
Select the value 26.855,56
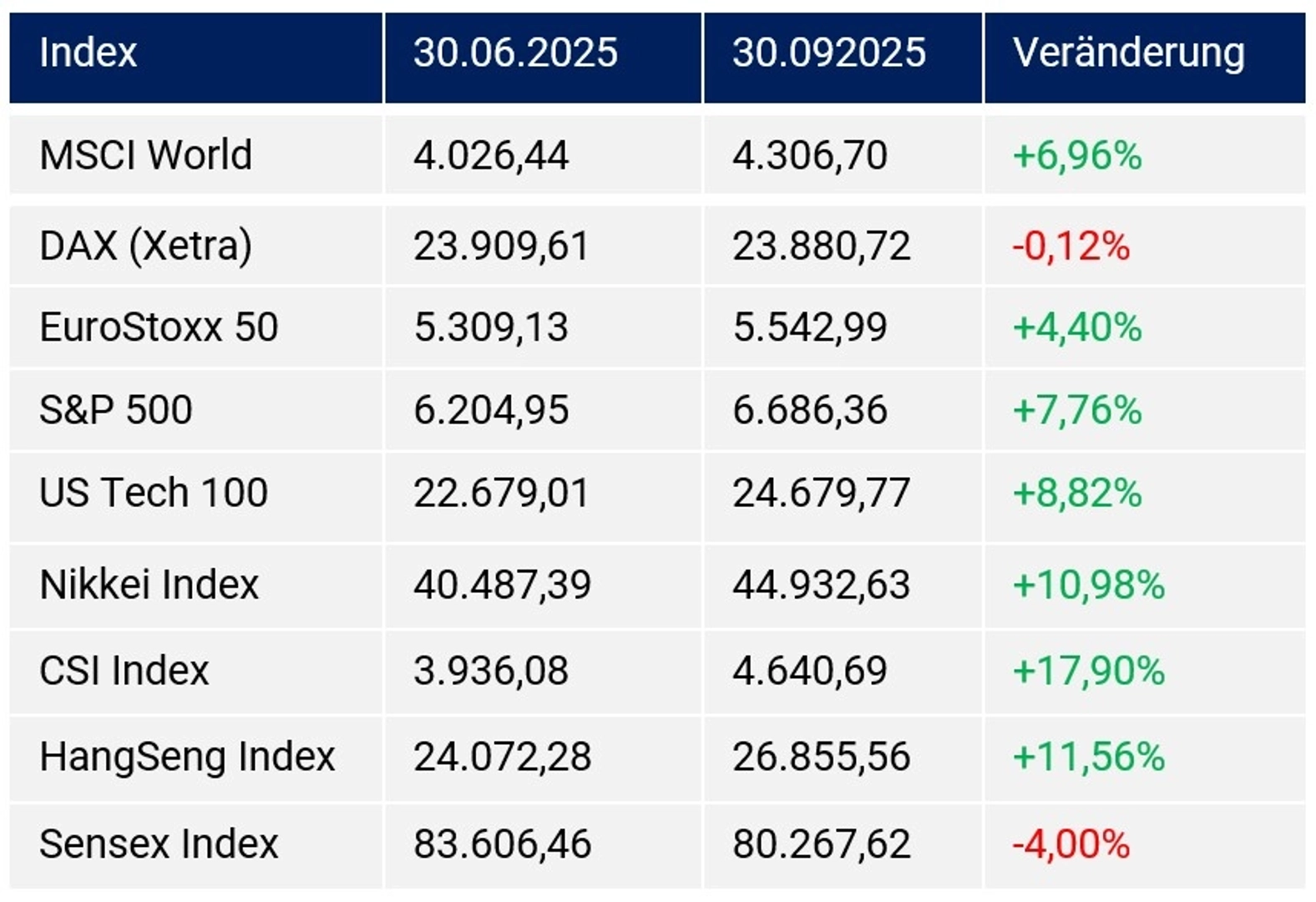(x=821, y=757)
